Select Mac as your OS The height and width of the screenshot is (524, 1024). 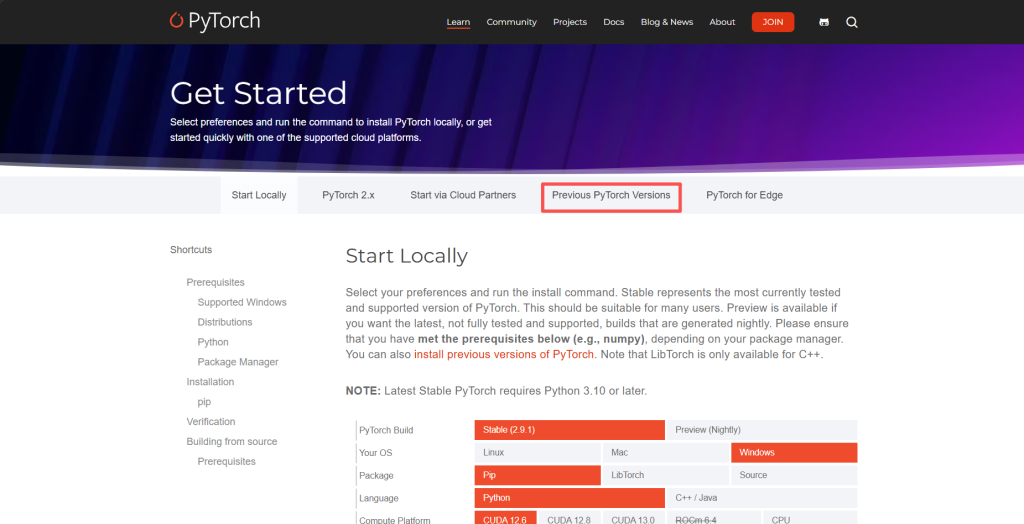665,453
